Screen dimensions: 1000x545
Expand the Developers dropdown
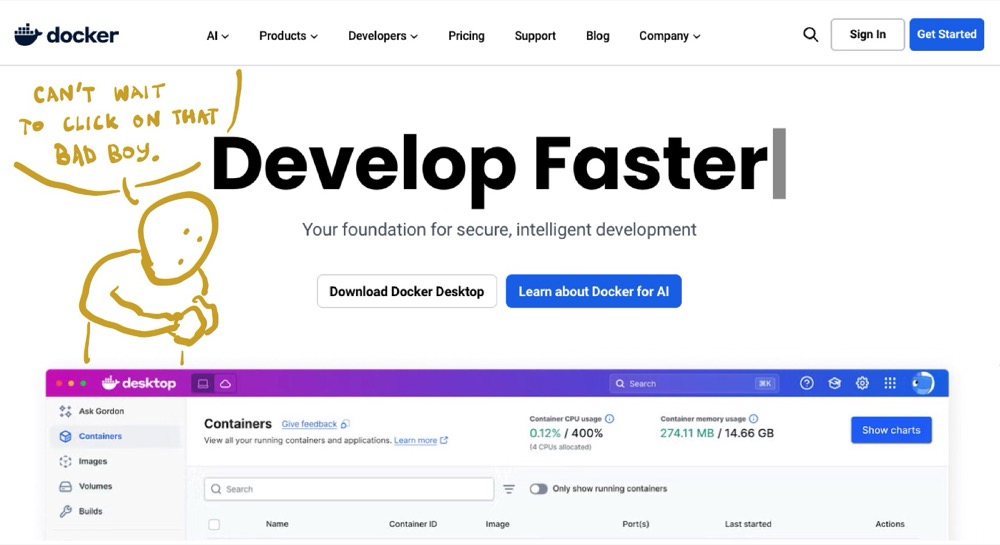(x=383, y=36)
